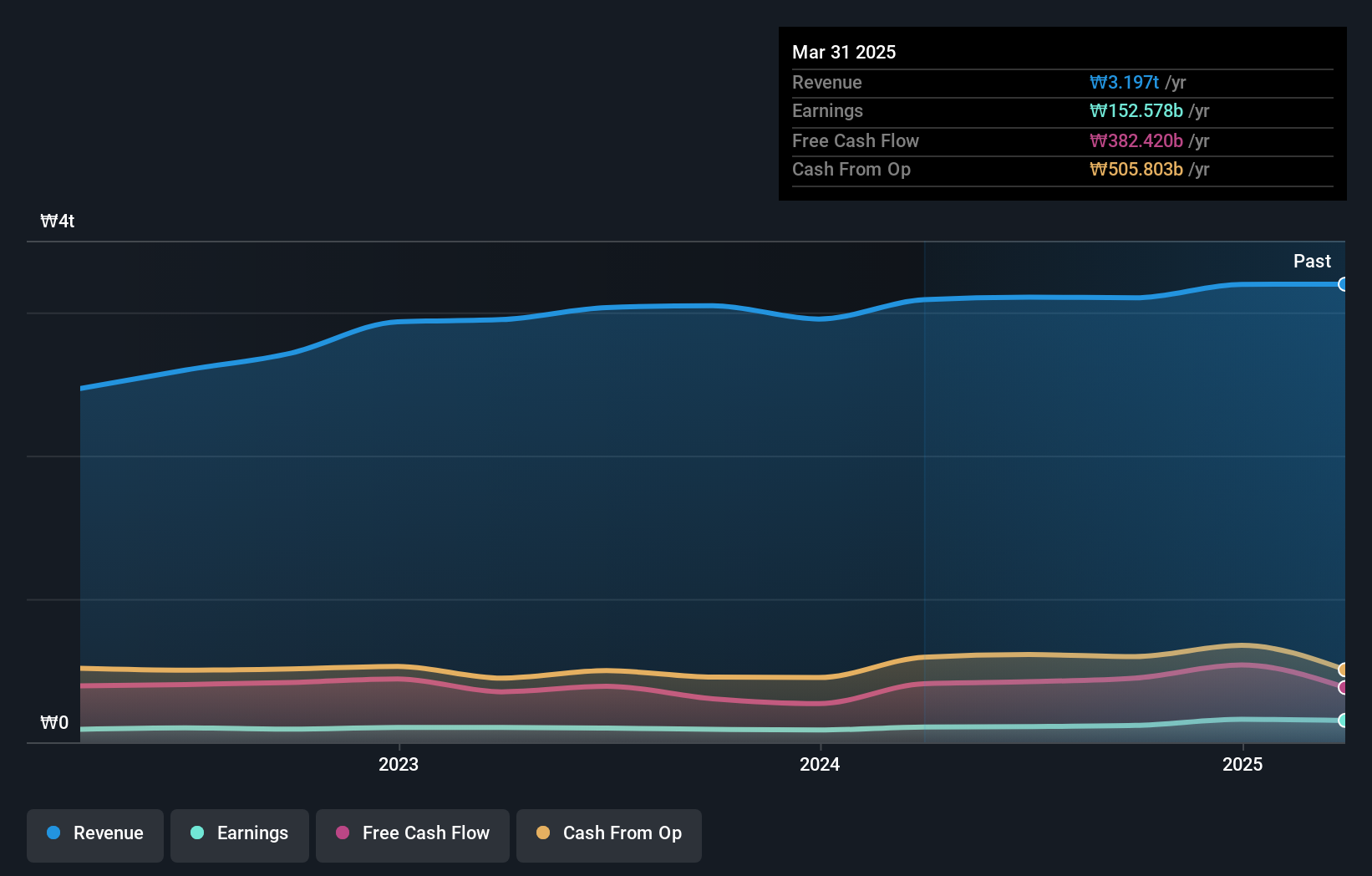
Task: Toggle the Free Cash Flow legend series
Action: click(413, 835)
